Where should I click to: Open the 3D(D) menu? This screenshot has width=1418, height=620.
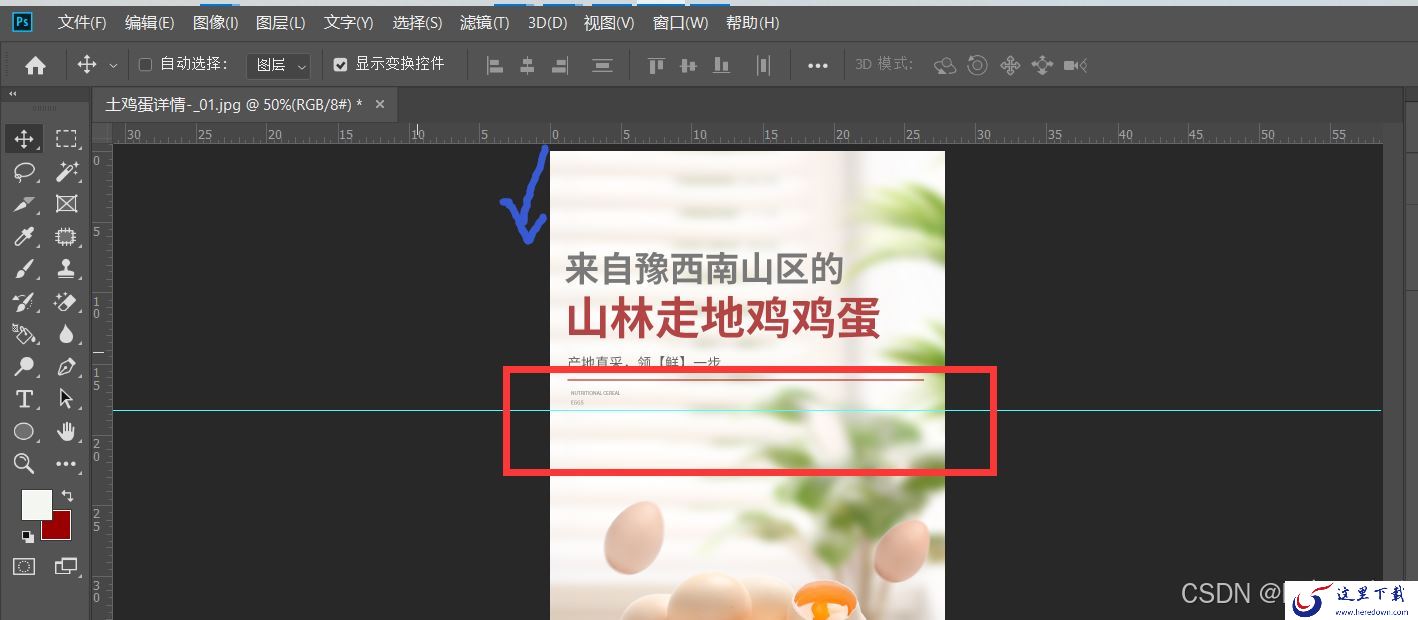pos(547,22)
